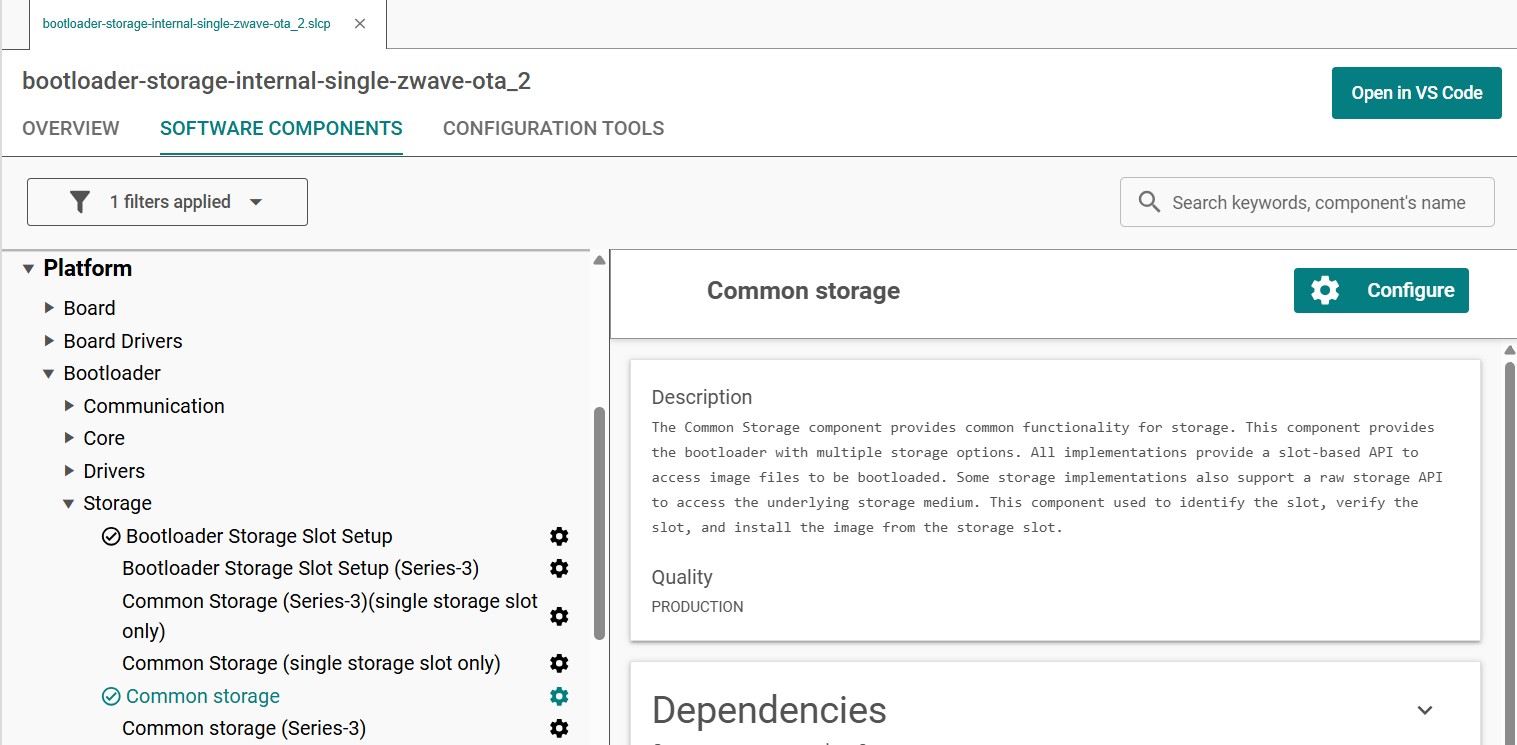Click gear beside Common Storage (single storage slot only)
The image size is (1517, 745).
click(559, 663)
